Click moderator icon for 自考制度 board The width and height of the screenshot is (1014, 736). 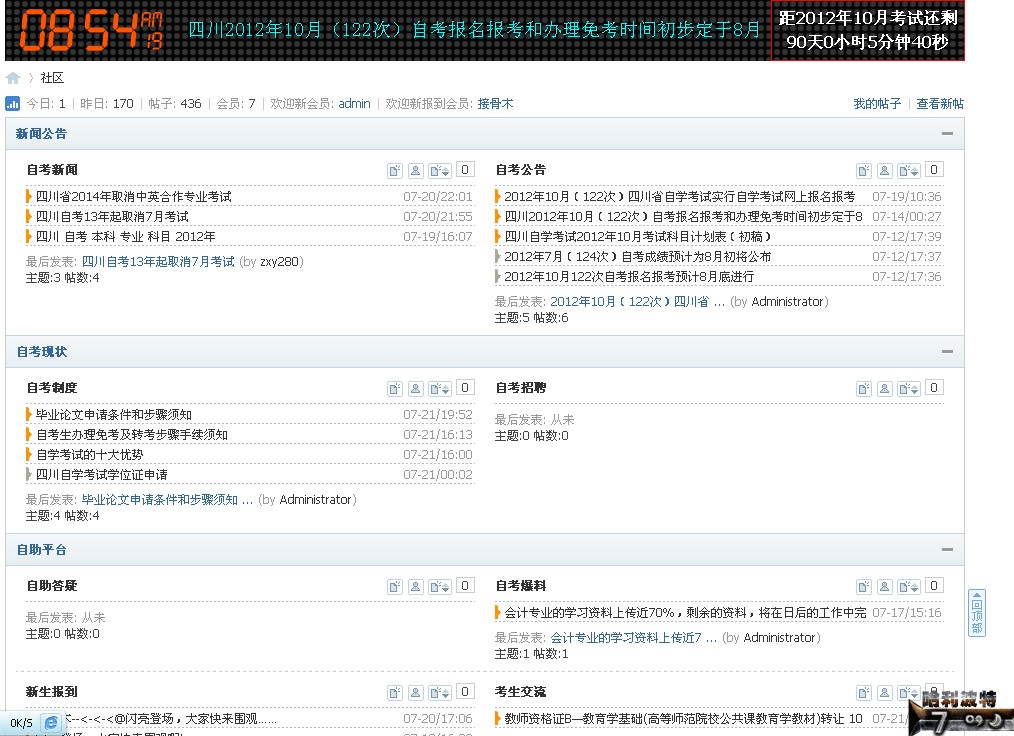point(416,389)
